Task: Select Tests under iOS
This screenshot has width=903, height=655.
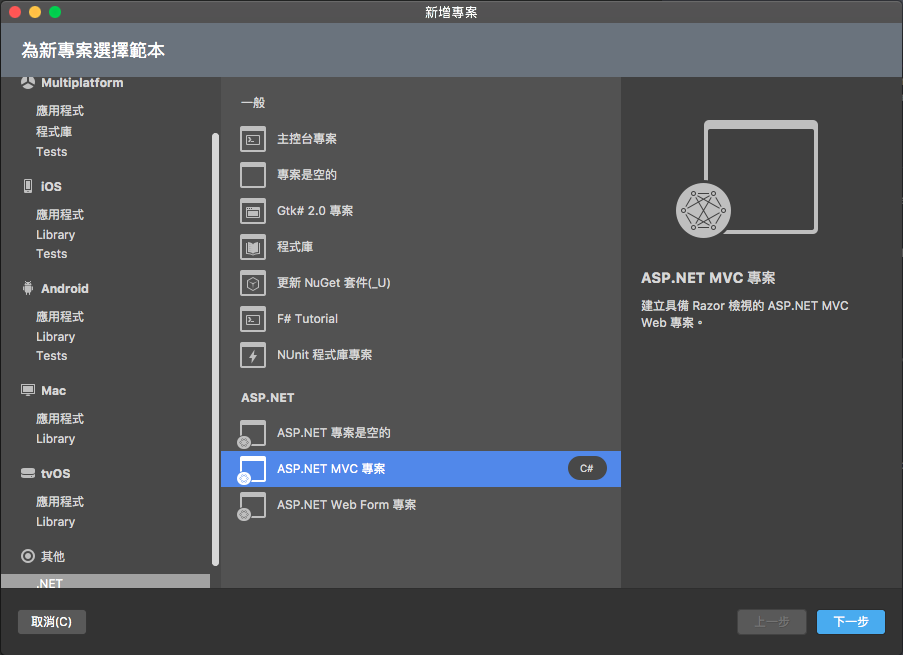Action: [x=52, y=253]
